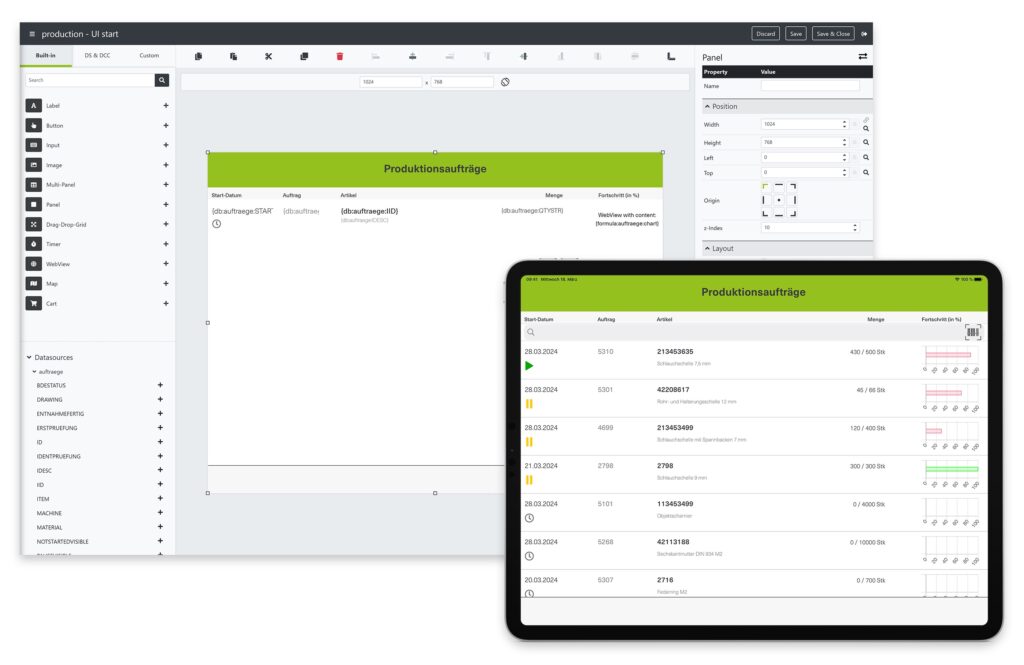Set Origin to the top-center anchor
Image resolution: width=1024 pixels, height=665 pixels.
pos(779,186)
